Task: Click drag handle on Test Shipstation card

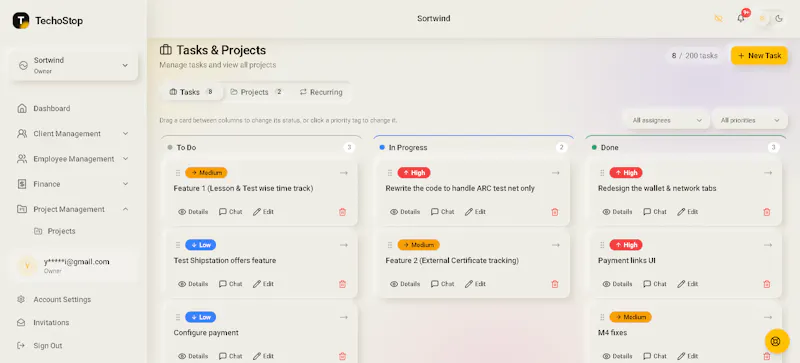Action: (178, 245)
